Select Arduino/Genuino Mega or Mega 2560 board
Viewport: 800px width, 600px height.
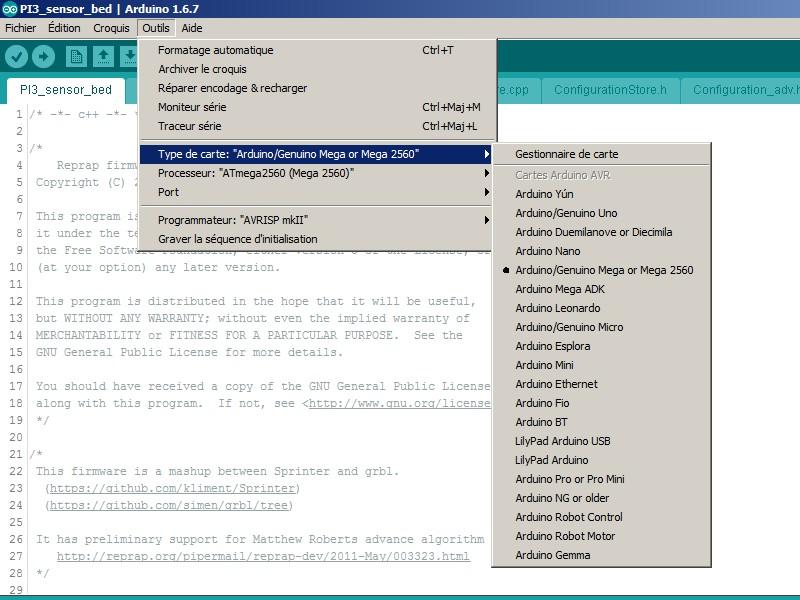click(602, 270)
